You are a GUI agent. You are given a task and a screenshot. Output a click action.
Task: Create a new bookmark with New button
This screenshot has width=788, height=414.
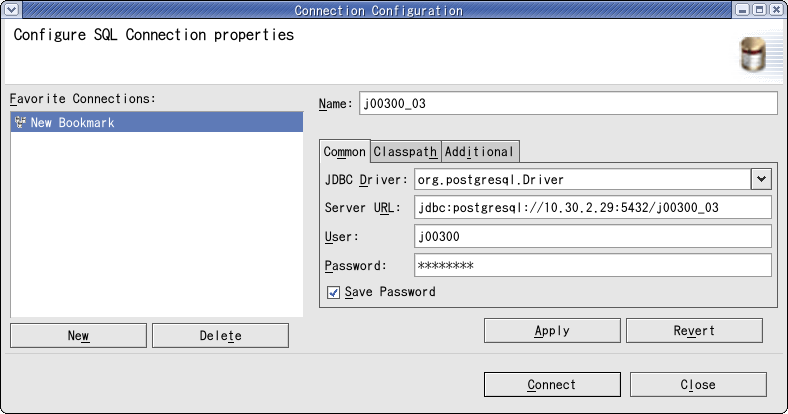tap(78, 335)
